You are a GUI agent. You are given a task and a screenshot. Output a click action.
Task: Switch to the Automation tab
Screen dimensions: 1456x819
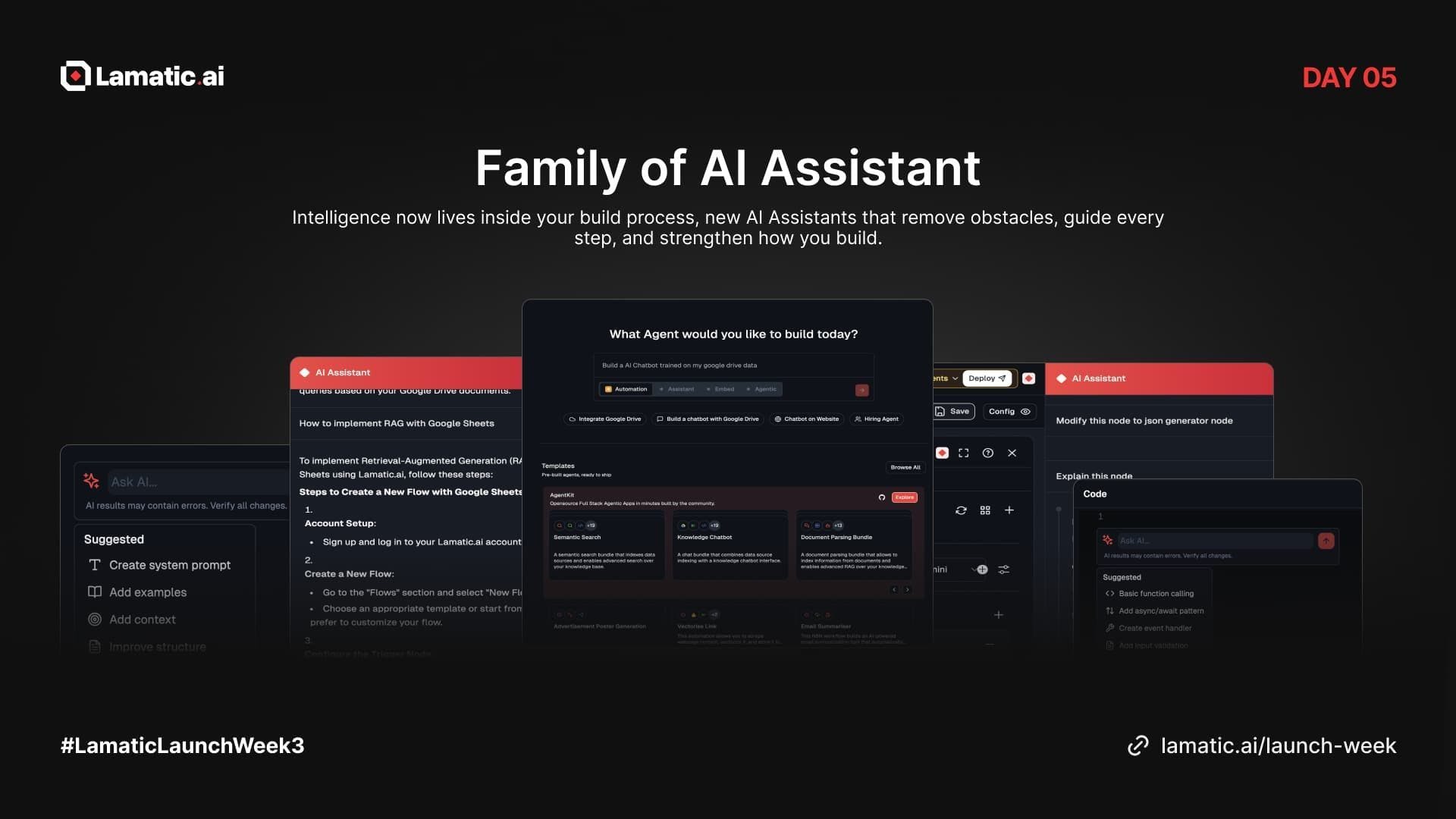(626, 389)
